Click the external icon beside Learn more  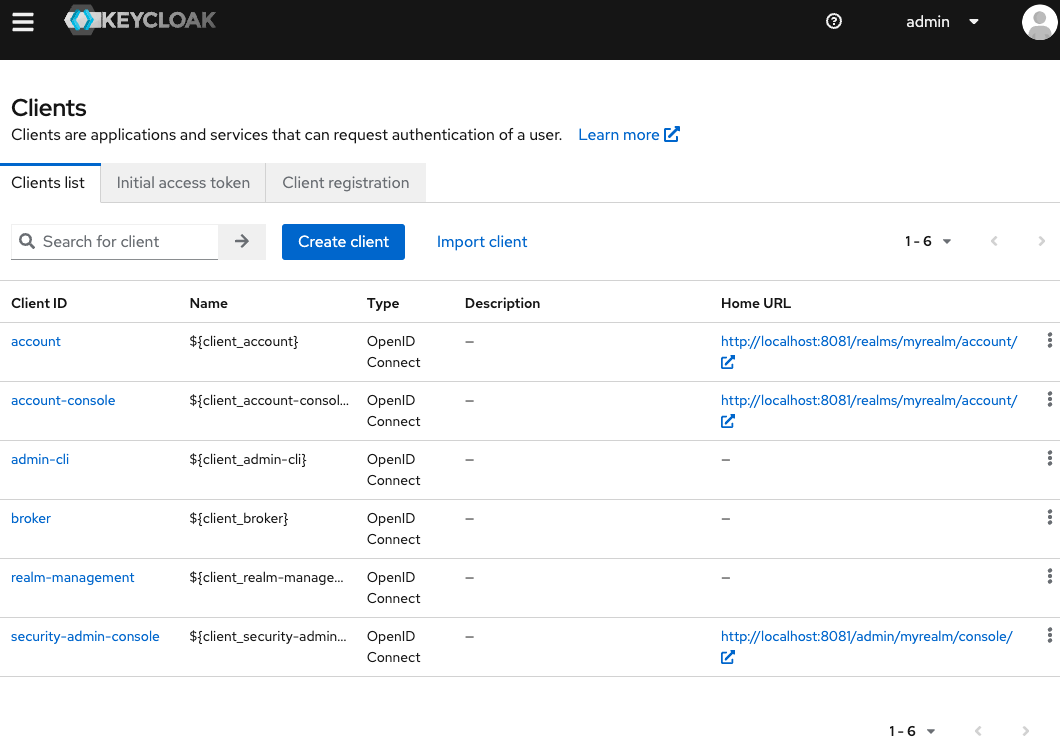672,134
